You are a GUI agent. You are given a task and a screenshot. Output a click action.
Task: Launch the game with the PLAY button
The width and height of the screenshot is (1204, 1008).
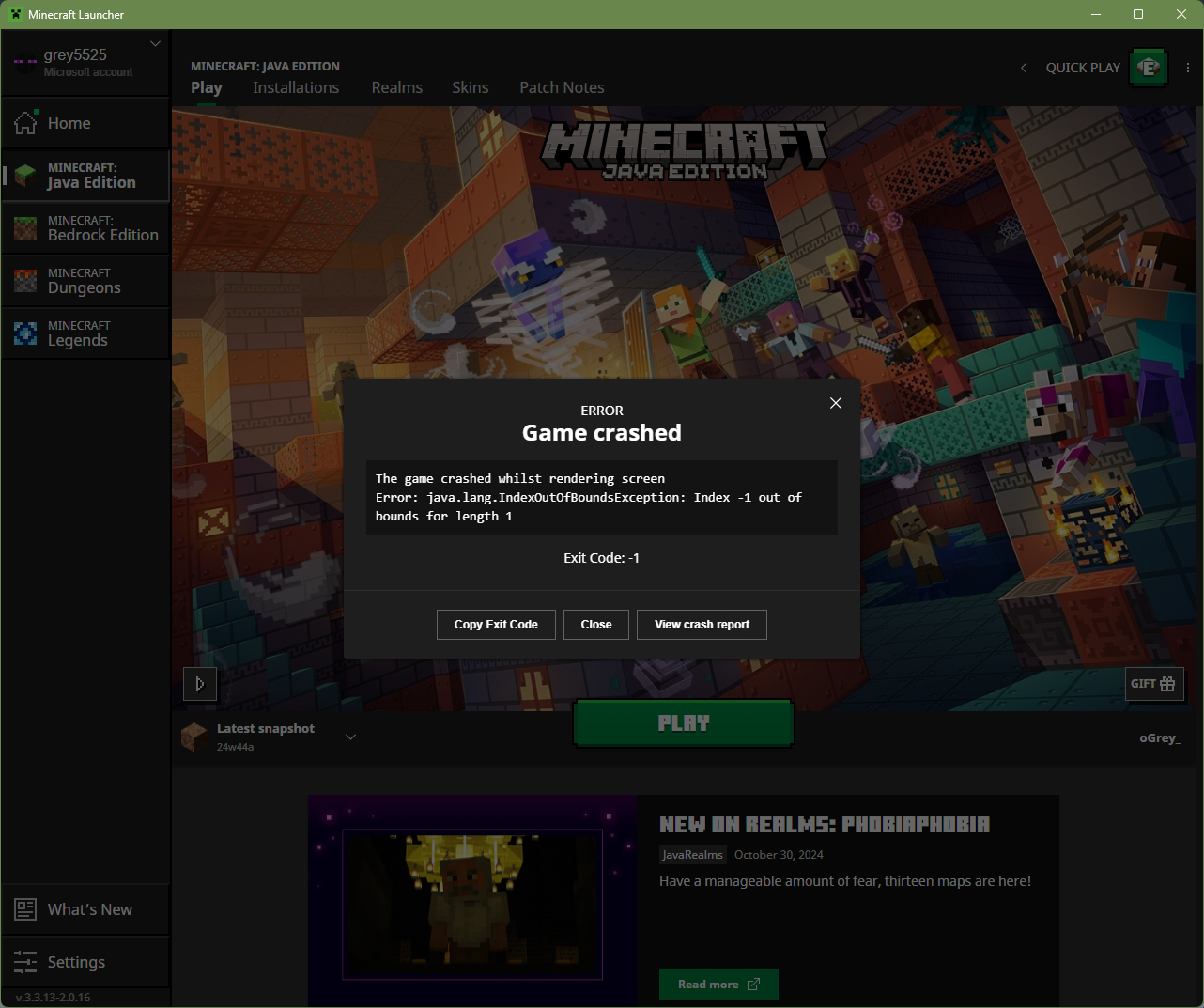pyautogui.click(x=684, y=723)
